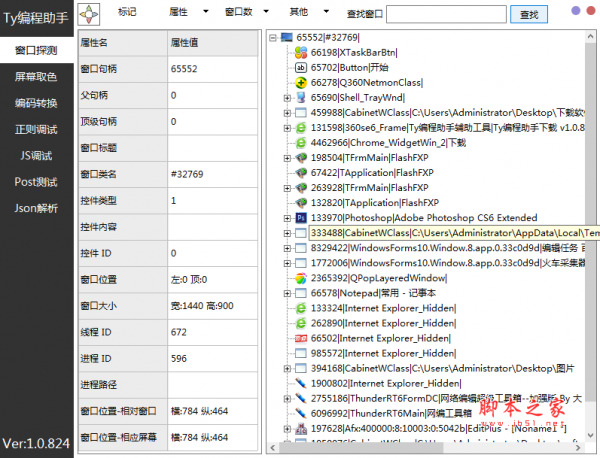600x458 pixels.
Task: Click the purple circle window button
Action: coord(576,10)
